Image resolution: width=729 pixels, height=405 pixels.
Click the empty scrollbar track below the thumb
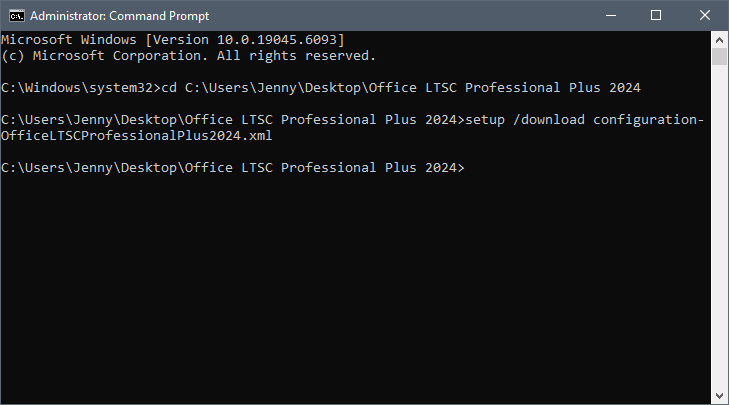click(719, 226)
